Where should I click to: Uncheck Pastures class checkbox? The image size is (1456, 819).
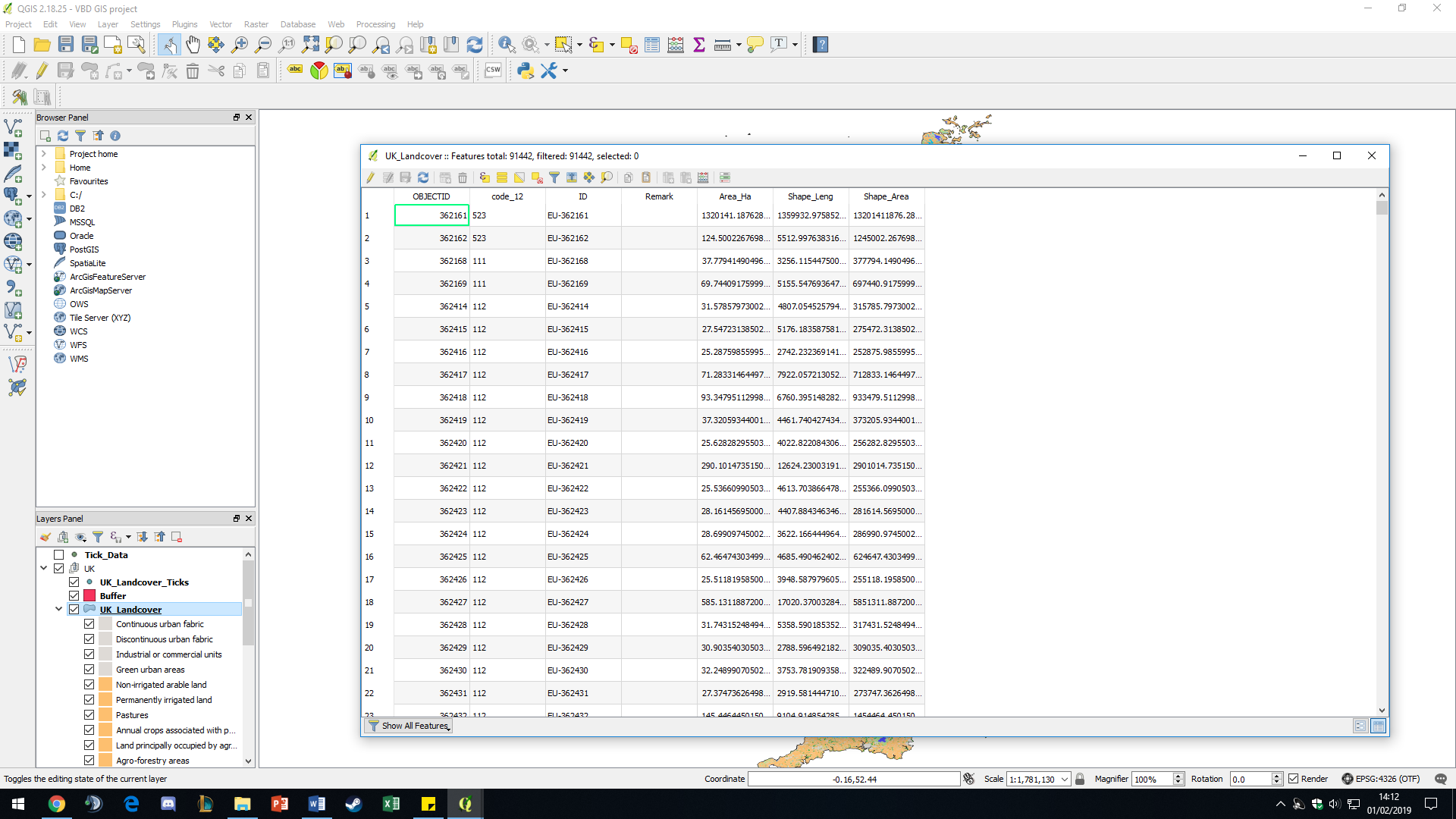point(89,715)
